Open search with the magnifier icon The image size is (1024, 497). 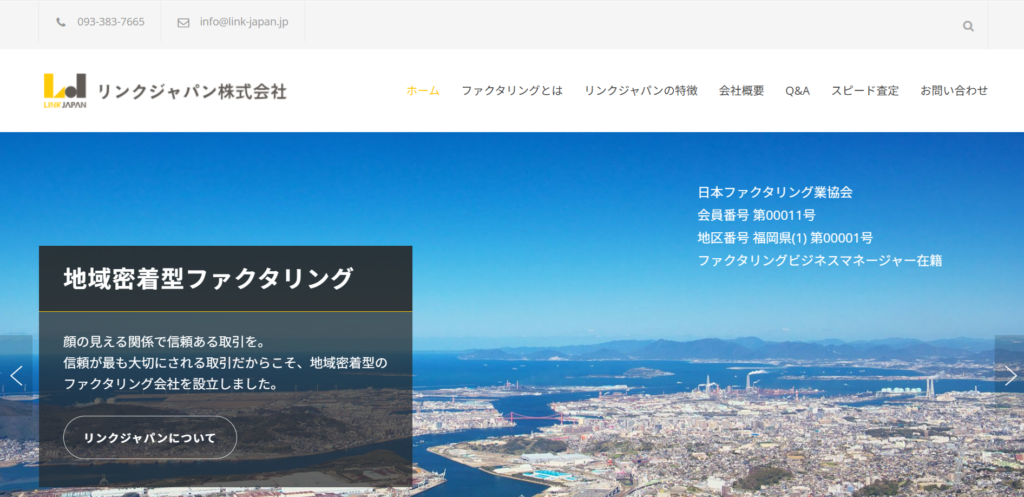click(x=968, y=26)
